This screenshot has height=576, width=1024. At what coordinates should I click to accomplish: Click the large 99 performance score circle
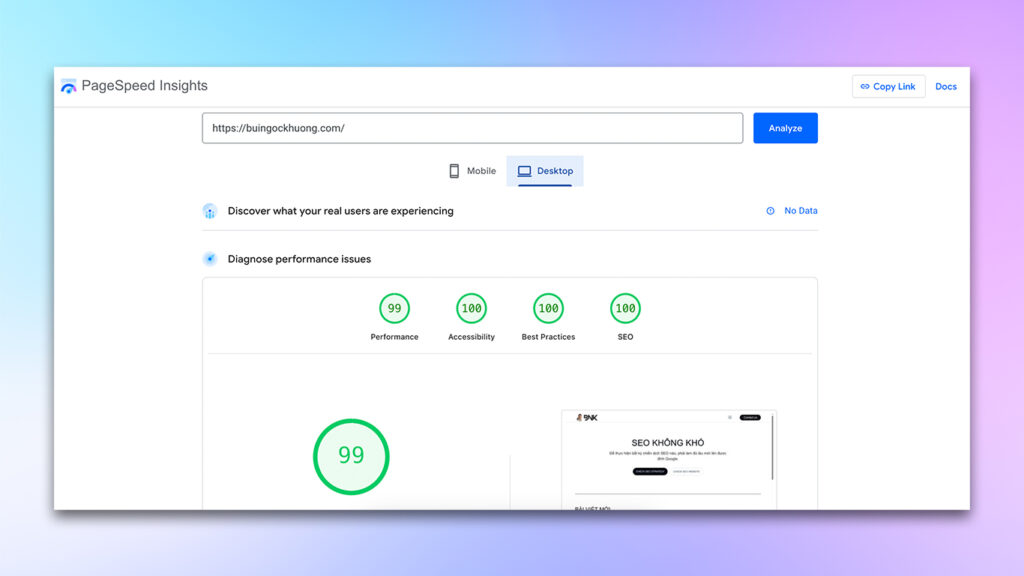coord(351,456)
